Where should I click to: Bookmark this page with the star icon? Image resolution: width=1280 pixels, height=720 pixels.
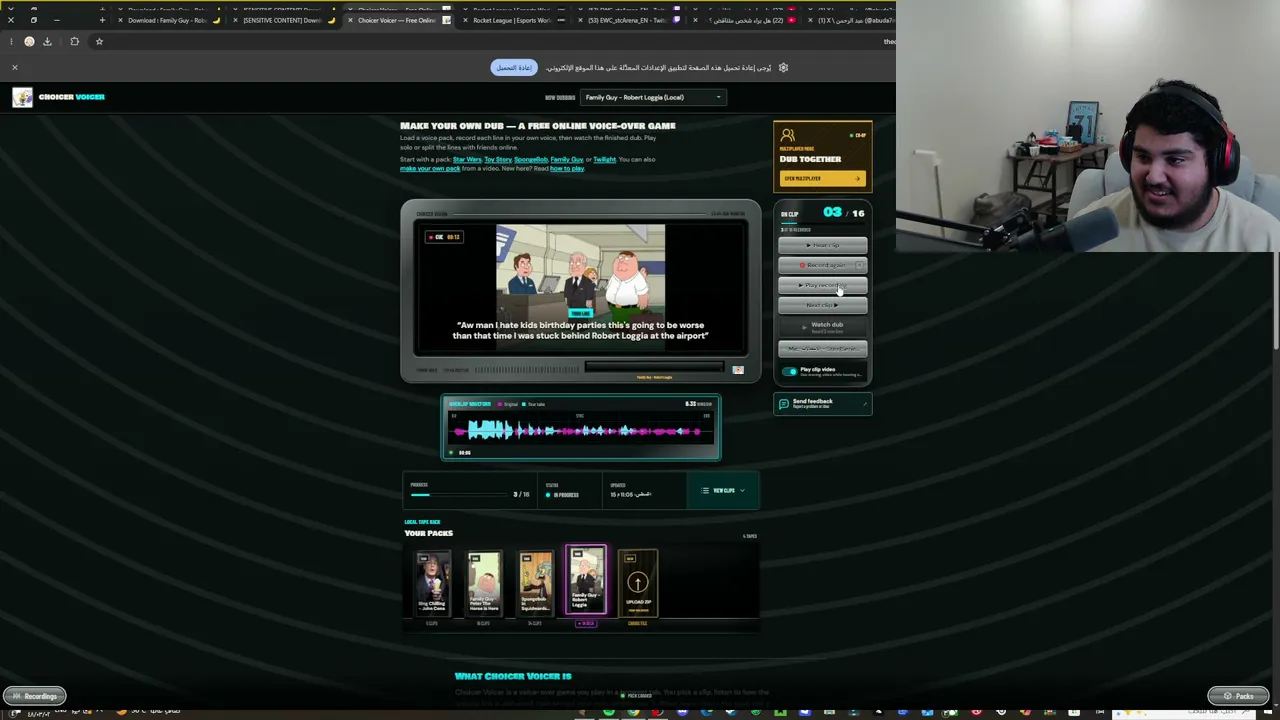point(99,41)
